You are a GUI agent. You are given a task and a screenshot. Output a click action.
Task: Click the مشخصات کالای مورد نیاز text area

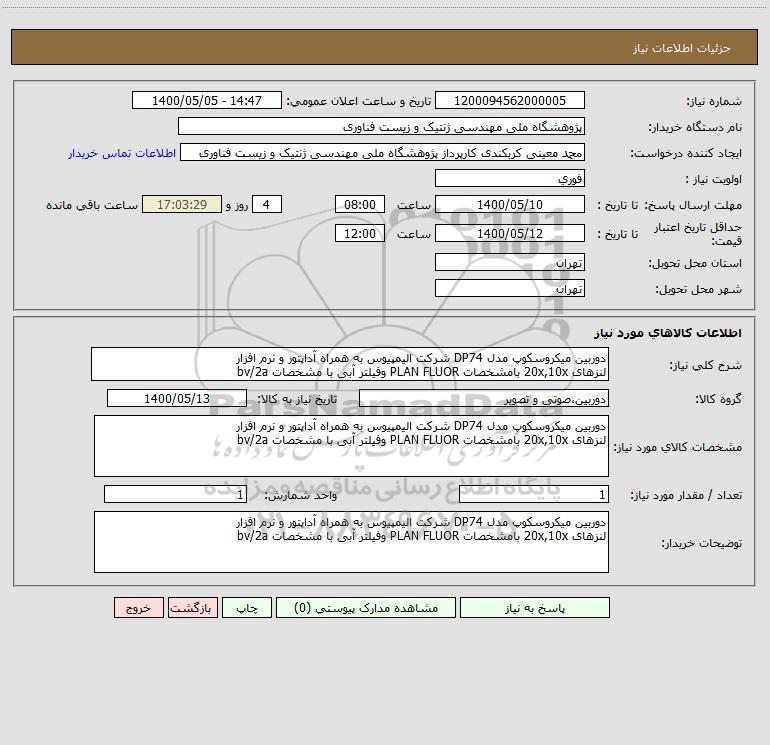(x=351, y=446)
